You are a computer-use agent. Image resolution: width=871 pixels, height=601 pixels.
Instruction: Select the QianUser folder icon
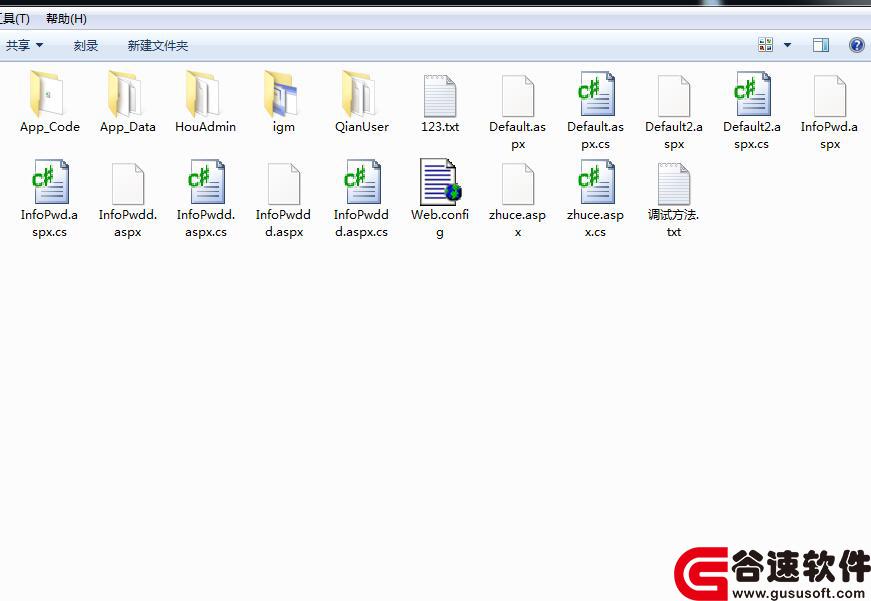pos(360,94)
